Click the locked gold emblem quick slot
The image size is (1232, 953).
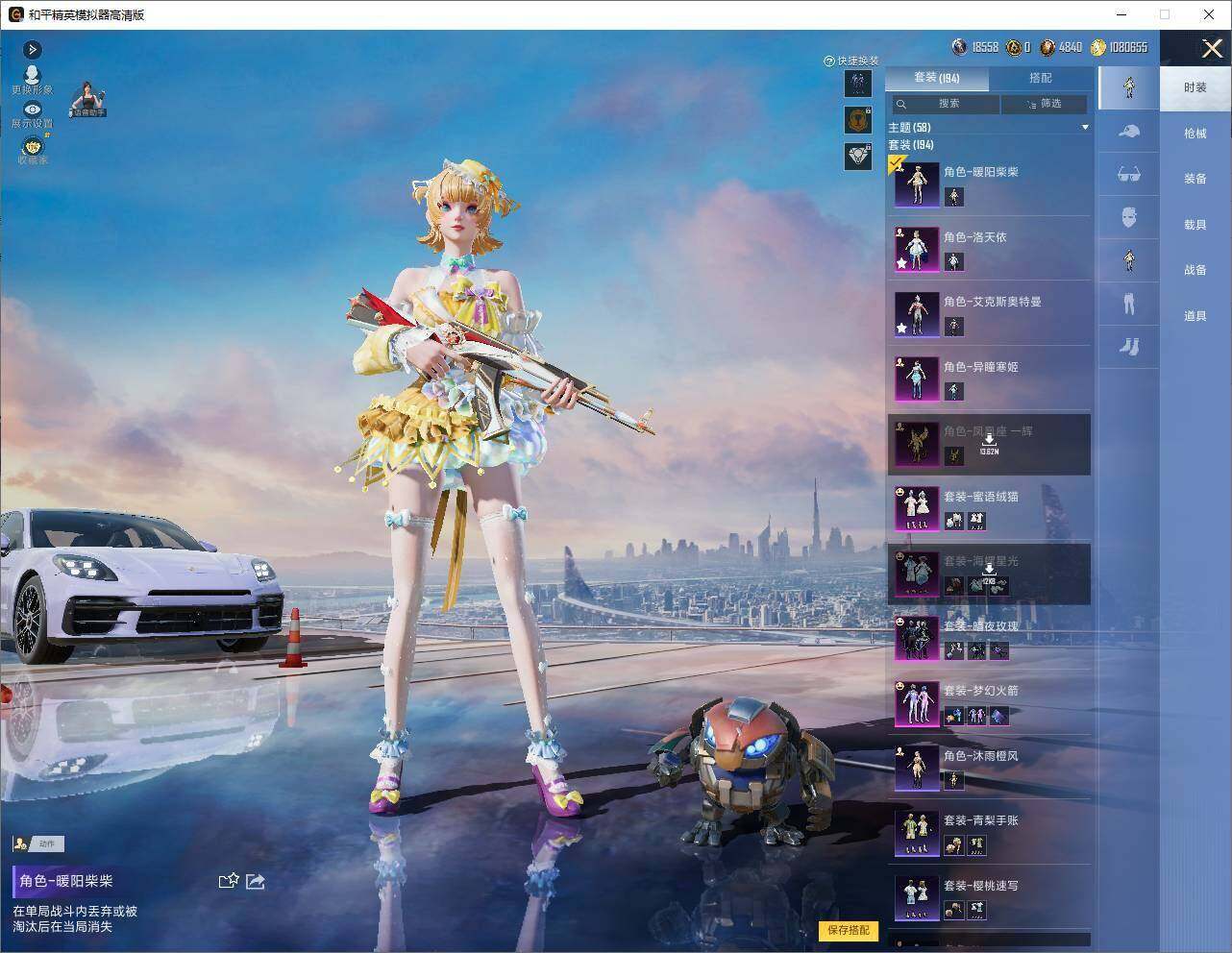coord(857,119)
